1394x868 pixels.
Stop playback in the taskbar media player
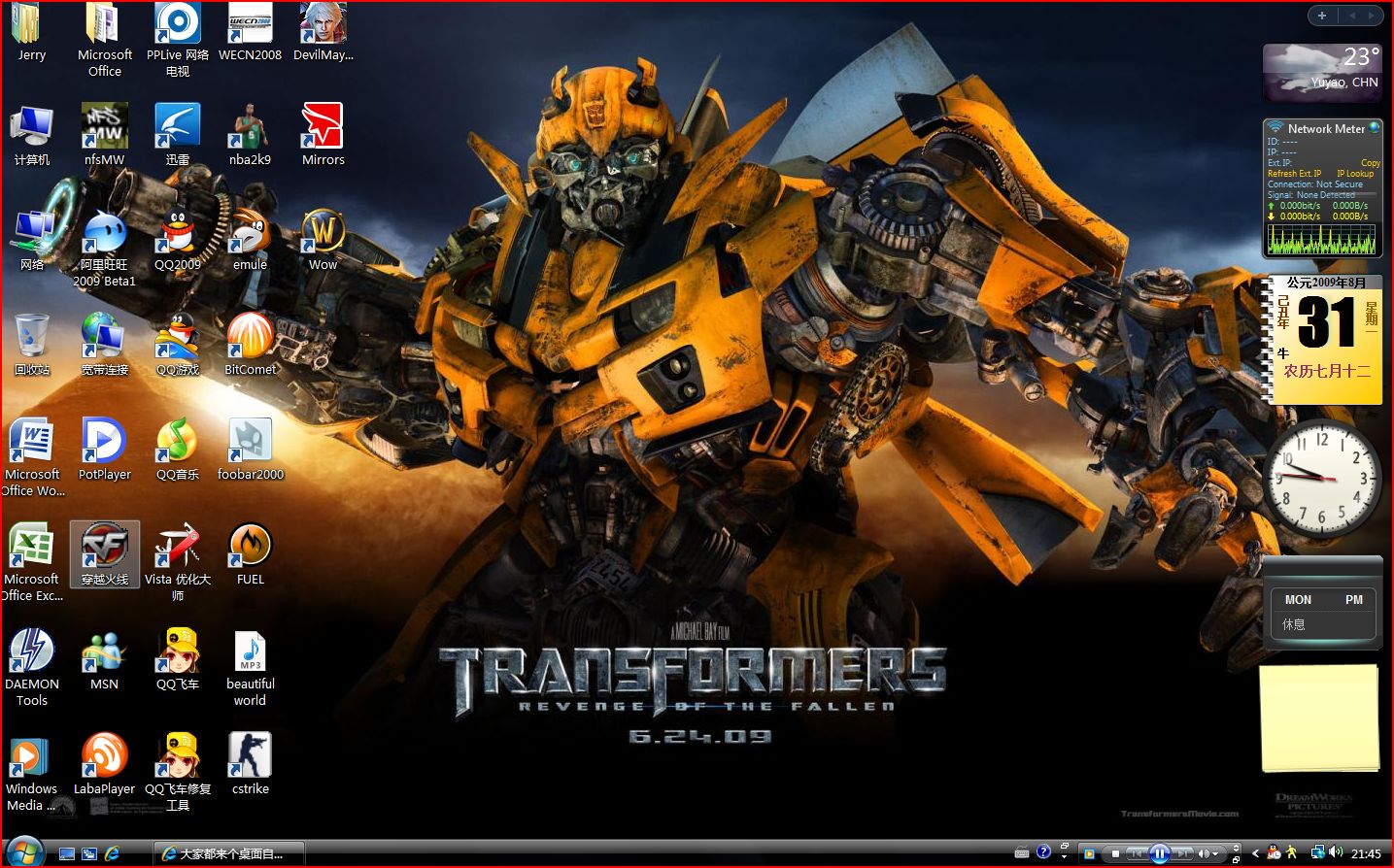click(x=1115, y=853)
